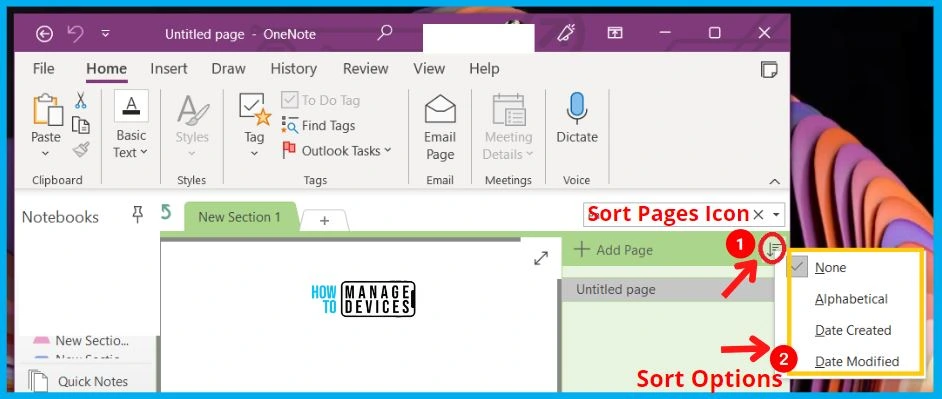Click Find Tags
This screenshot has height=399, width=942.
tap(319, 126)
